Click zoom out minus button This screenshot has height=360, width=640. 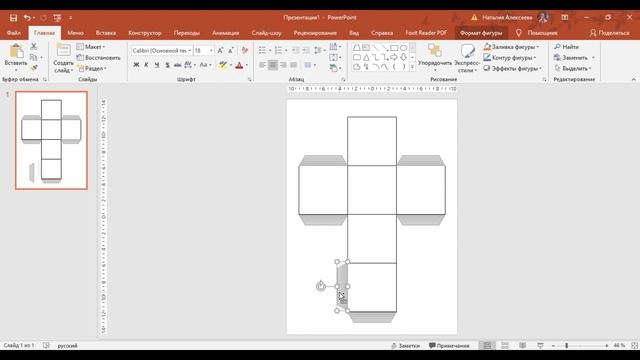click(x=553, y=346)
